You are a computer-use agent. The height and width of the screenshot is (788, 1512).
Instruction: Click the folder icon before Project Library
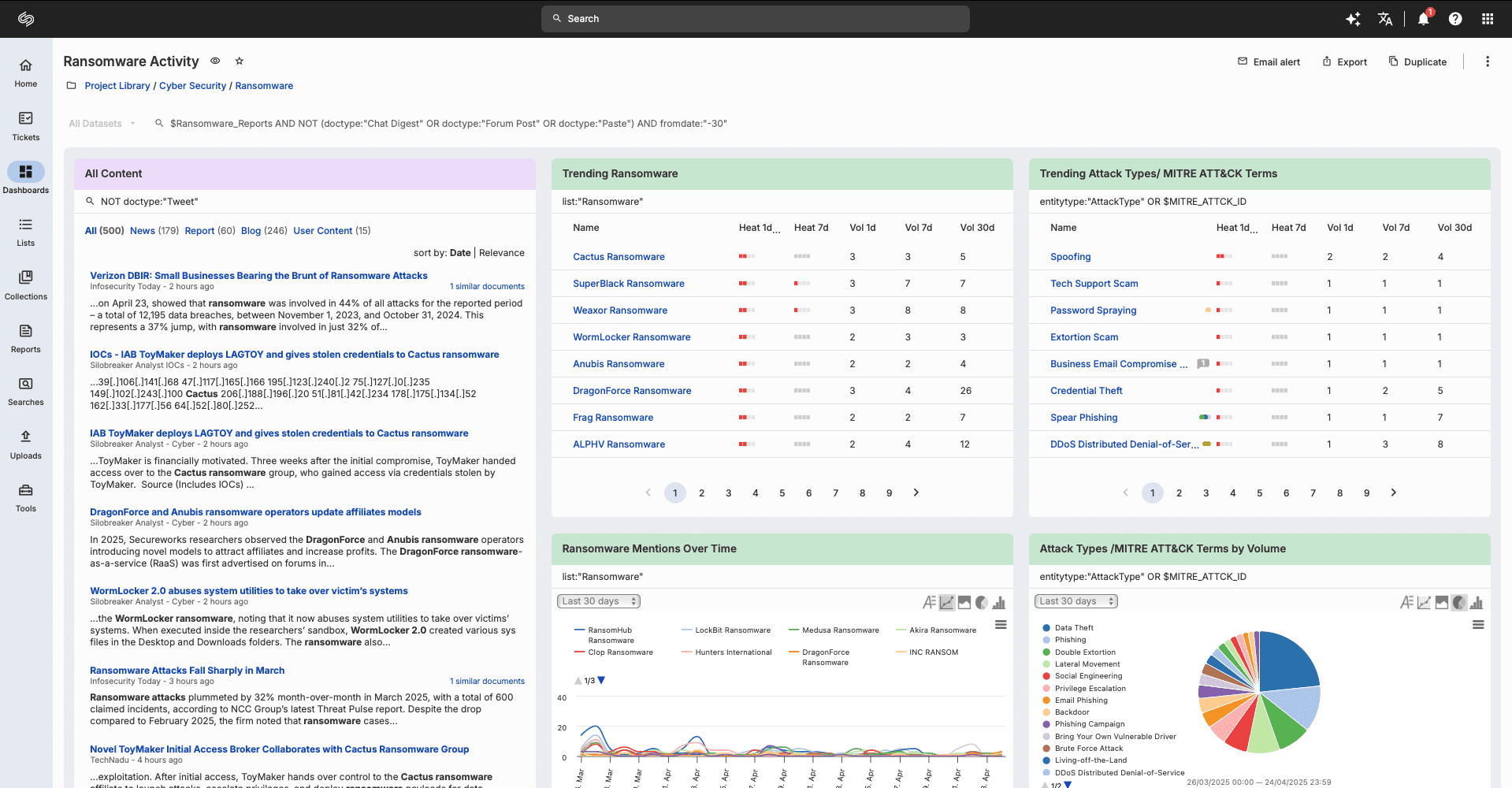coord(71,86)
